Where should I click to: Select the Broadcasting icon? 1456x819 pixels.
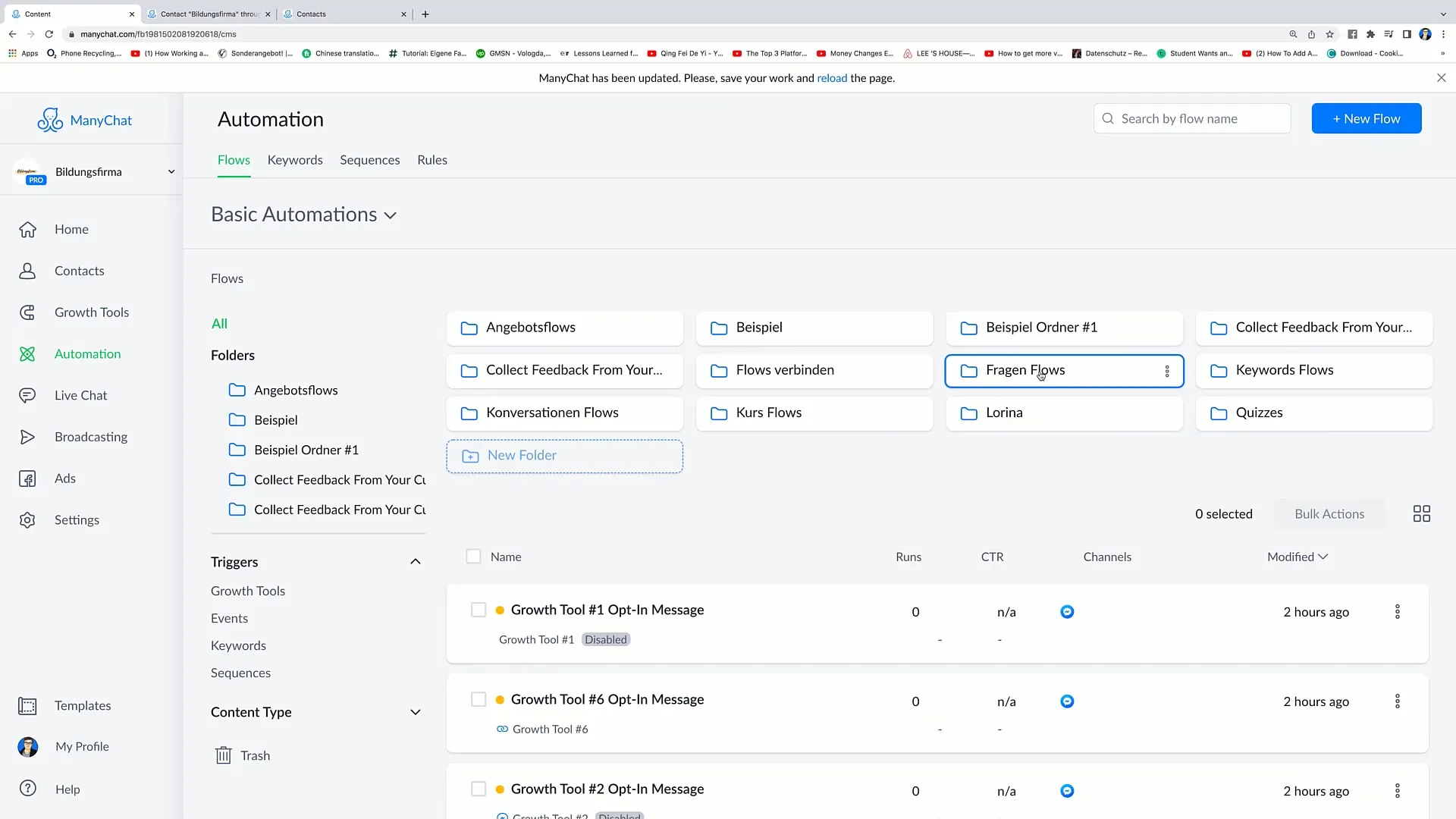pyautogui.click(x=27, y=437)
